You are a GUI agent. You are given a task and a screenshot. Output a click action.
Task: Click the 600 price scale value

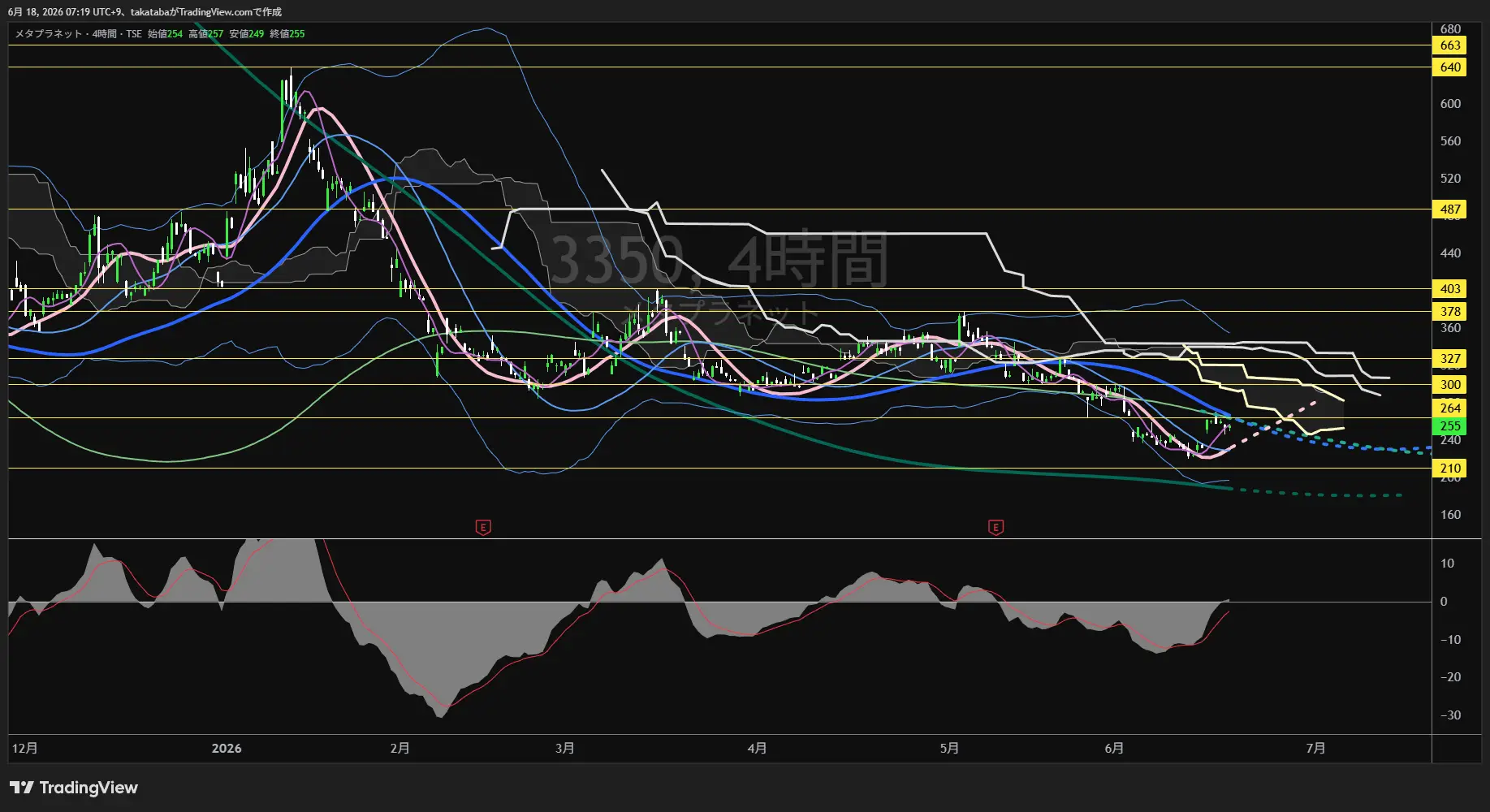pyautogui.click(x=1450, y=104)
